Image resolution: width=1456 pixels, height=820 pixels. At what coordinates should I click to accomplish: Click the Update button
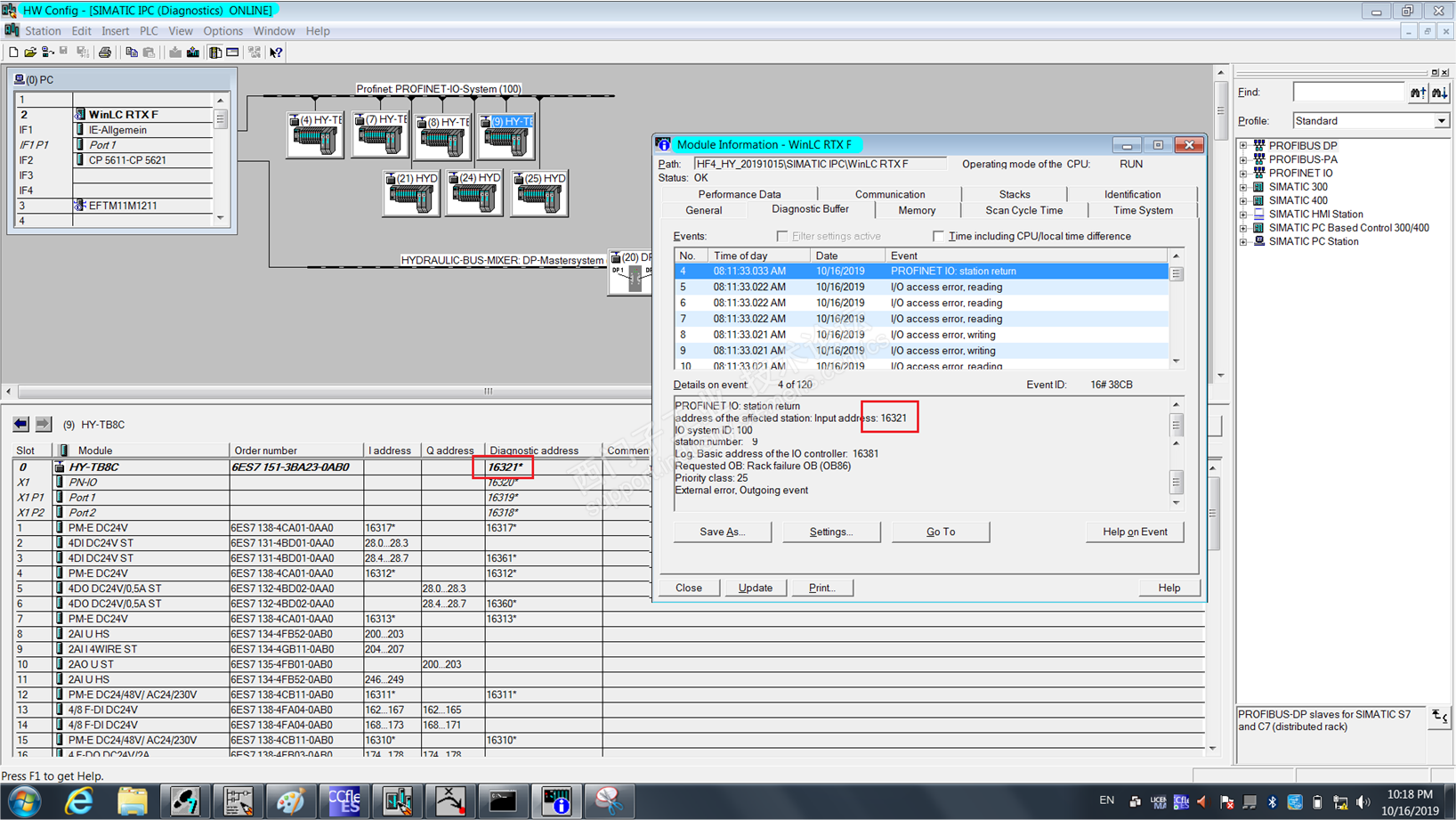[x=756, y=588]
